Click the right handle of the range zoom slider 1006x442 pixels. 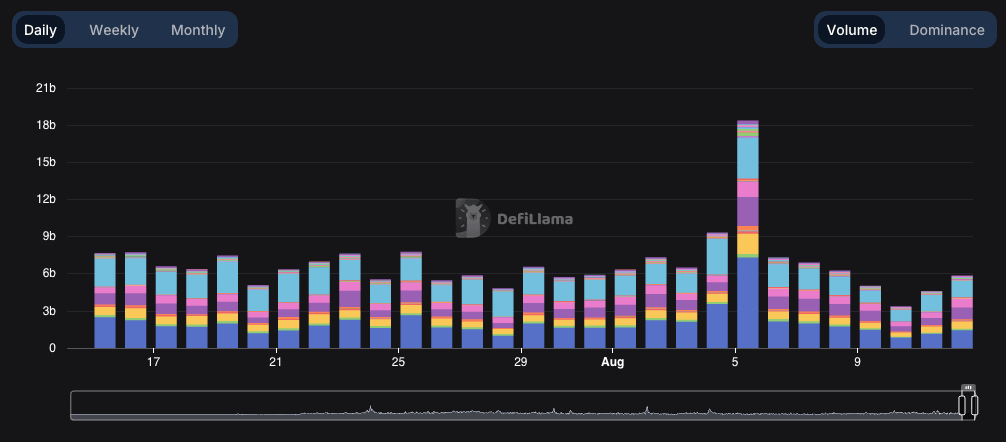coord(973,405)
